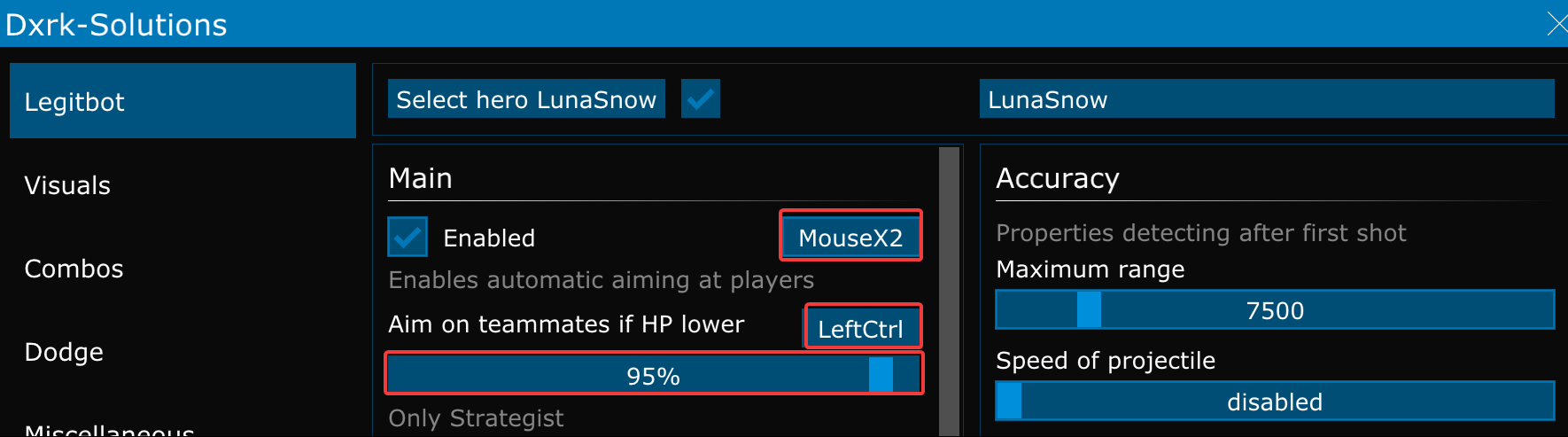Click the Main panel vertical scrollbar

[x=949, y=291]
